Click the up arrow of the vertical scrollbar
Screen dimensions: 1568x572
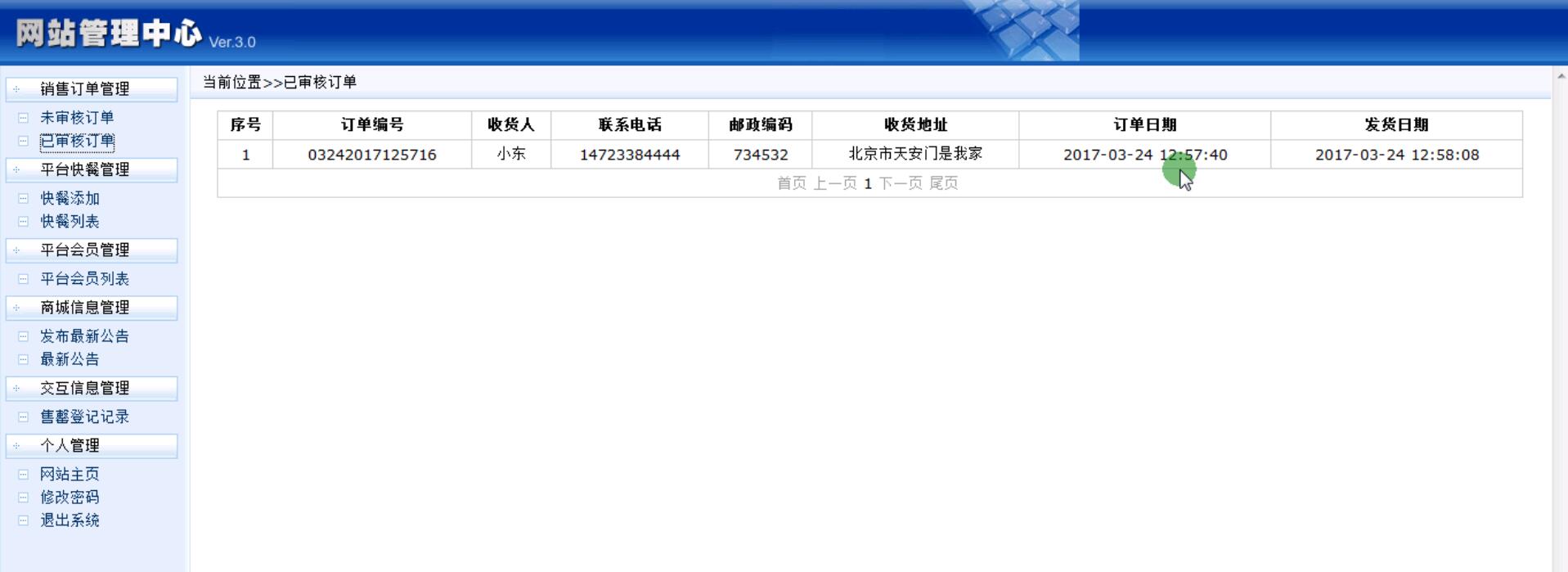[1560, 76]
